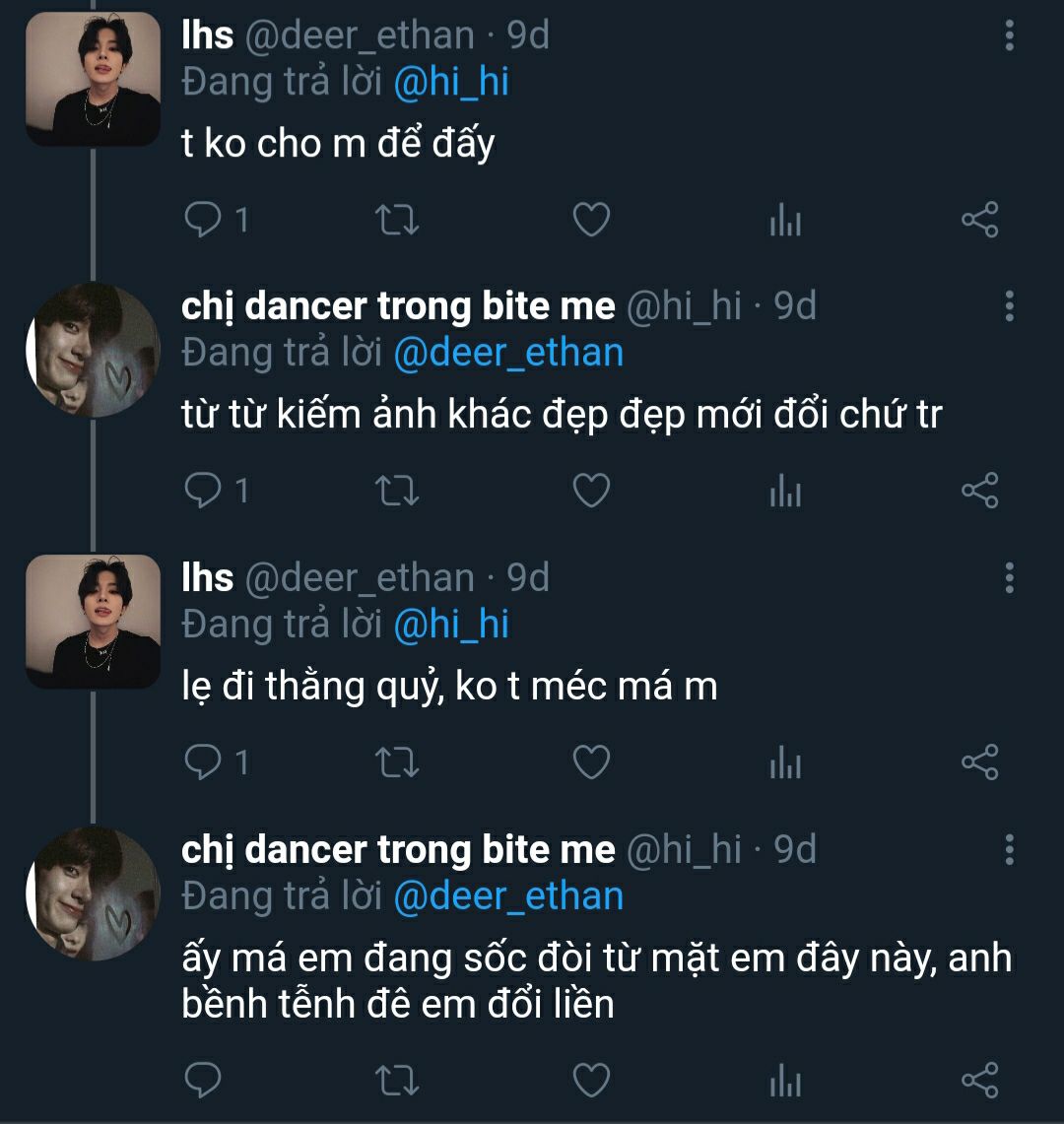Like the tweet "từ từ kiếm ảnh khác"
This screenshot has height=1124, width=1064.
[591, 491]
